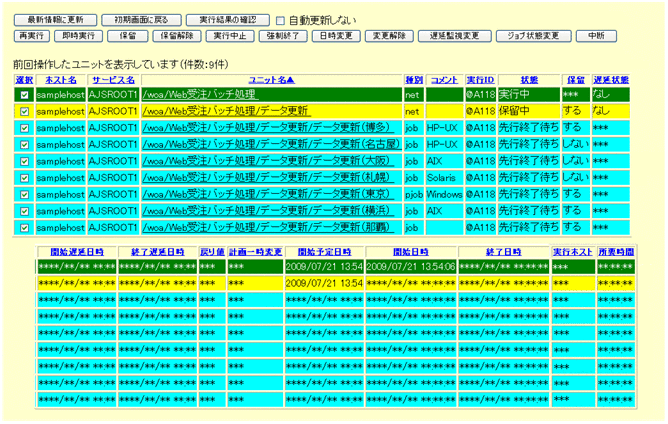Open 実行結果の確認

pyautogui.click(x=227, y=20)
